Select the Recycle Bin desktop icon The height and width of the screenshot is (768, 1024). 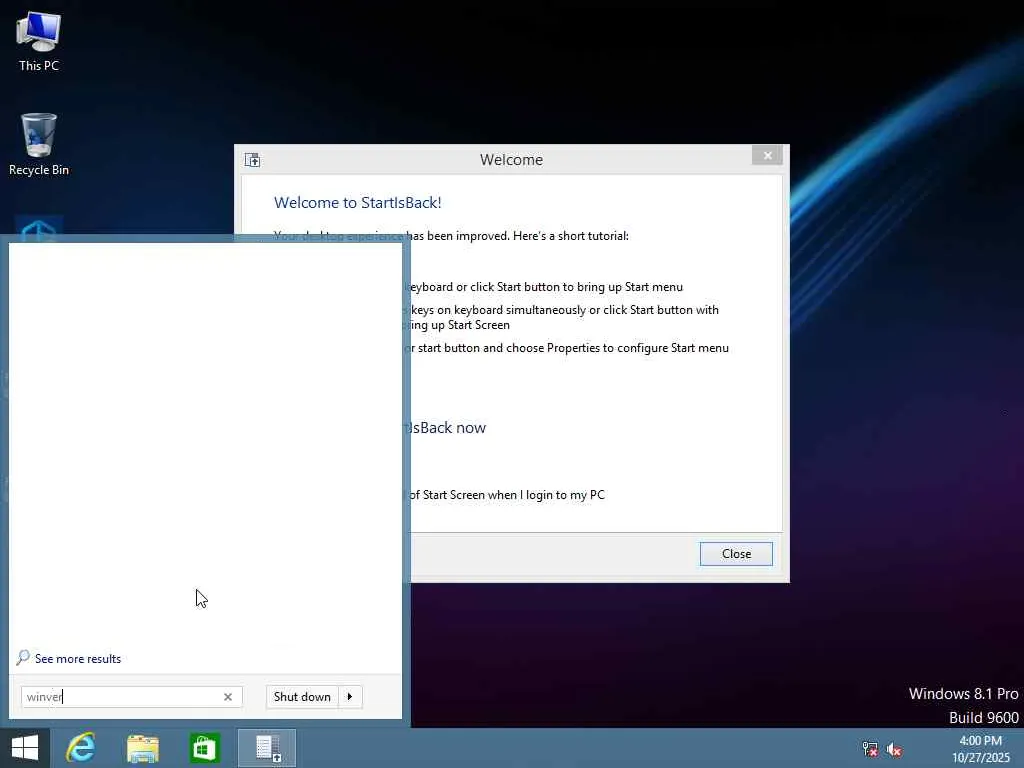(39, 144)
